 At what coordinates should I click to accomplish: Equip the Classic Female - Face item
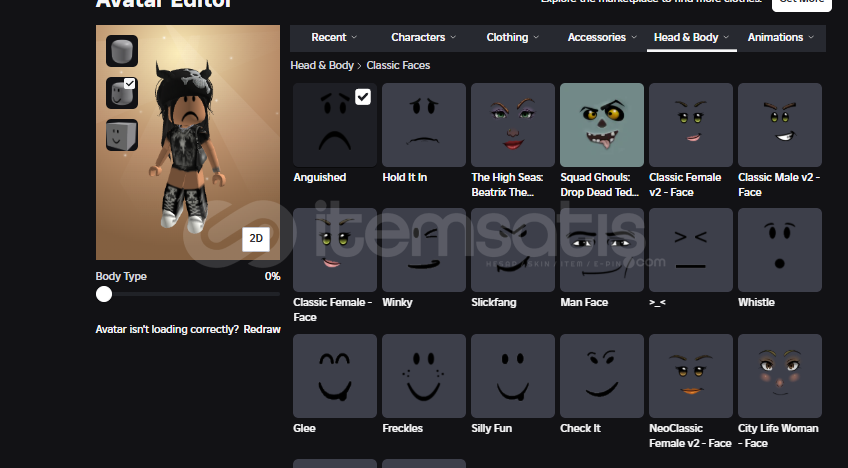pyautogui.click(x=335, y=250)
